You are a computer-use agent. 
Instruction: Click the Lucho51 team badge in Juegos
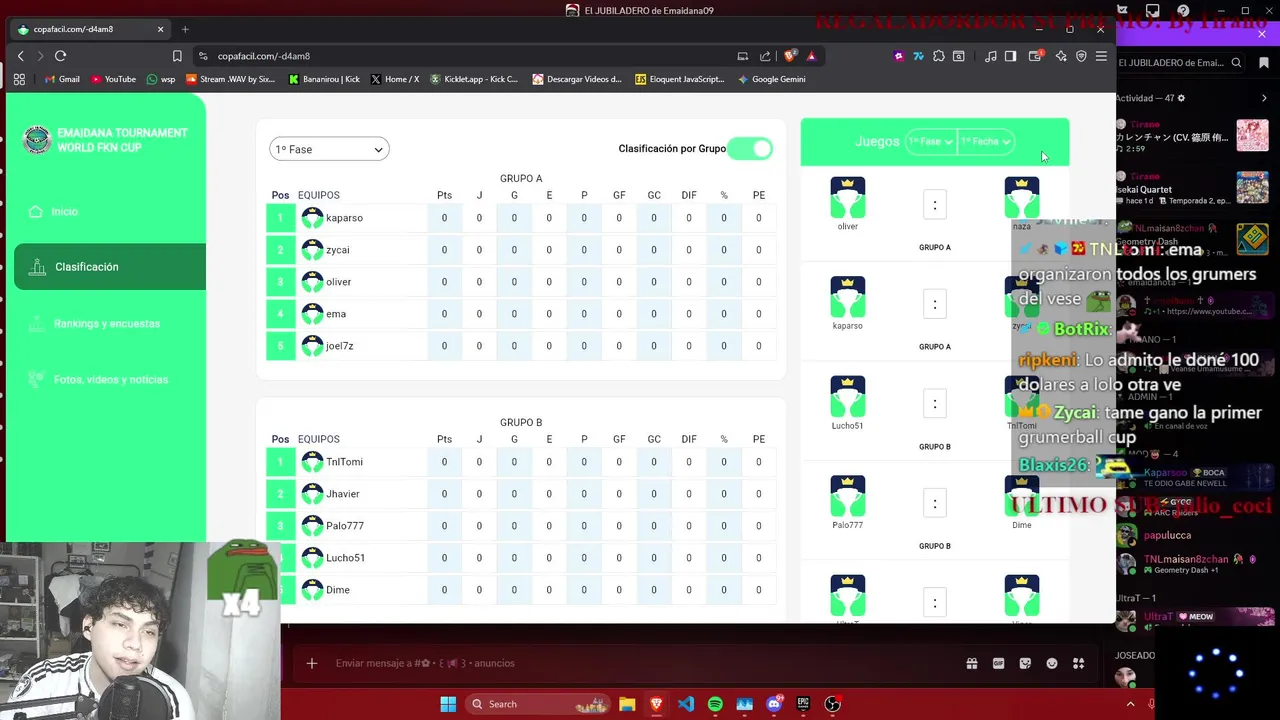point(848,397)
